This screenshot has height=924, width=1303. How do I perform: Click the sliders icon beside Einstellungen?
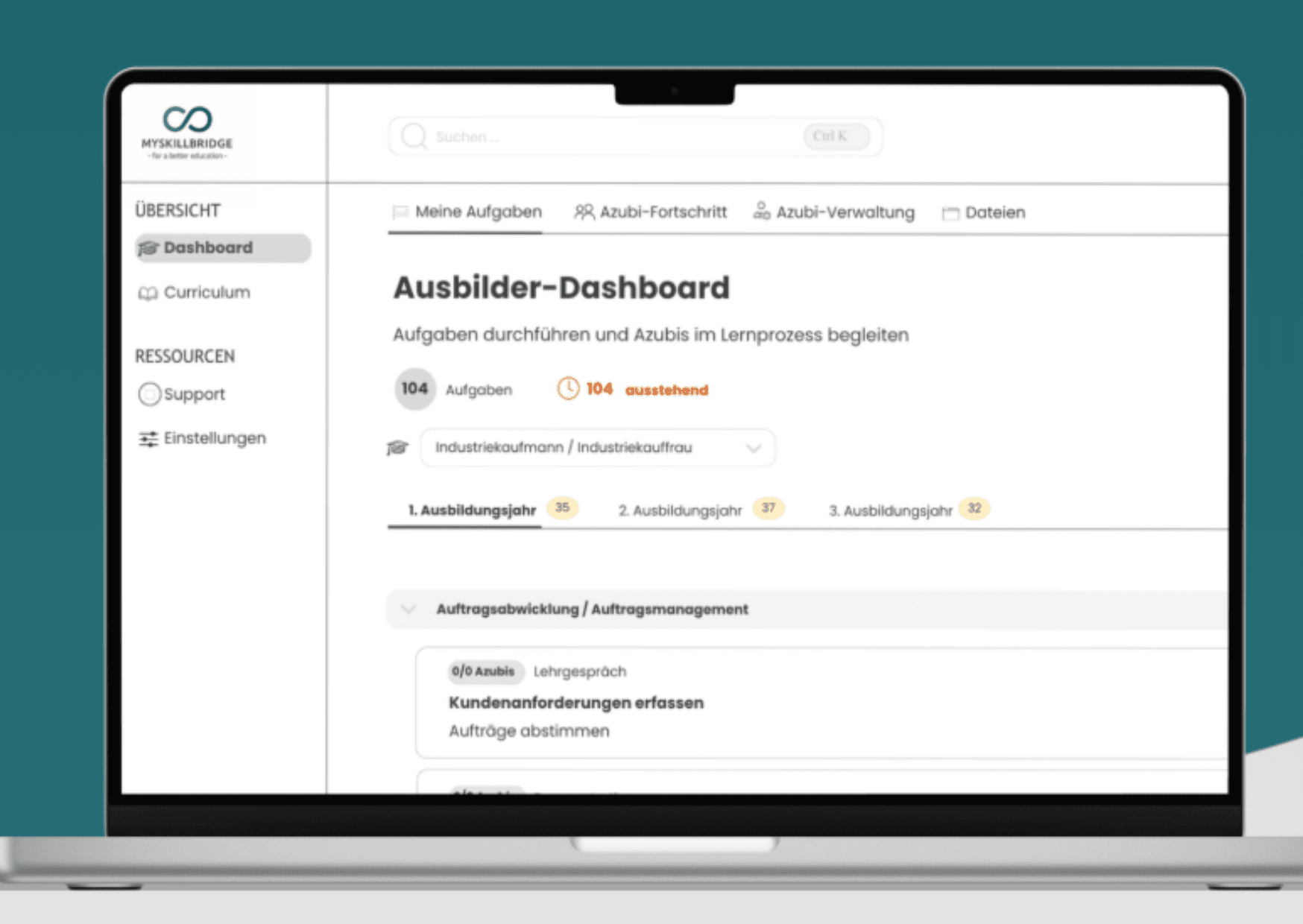[148, 439]
